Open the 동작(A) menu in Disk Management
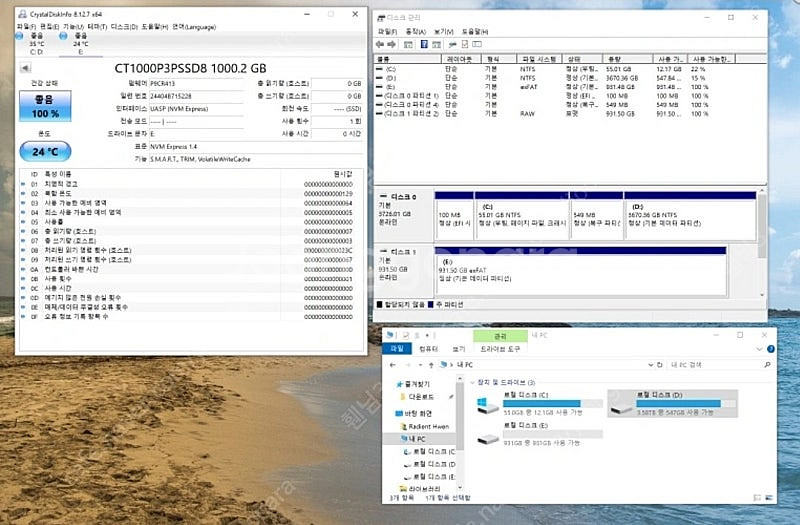 [x=415, y=32]
